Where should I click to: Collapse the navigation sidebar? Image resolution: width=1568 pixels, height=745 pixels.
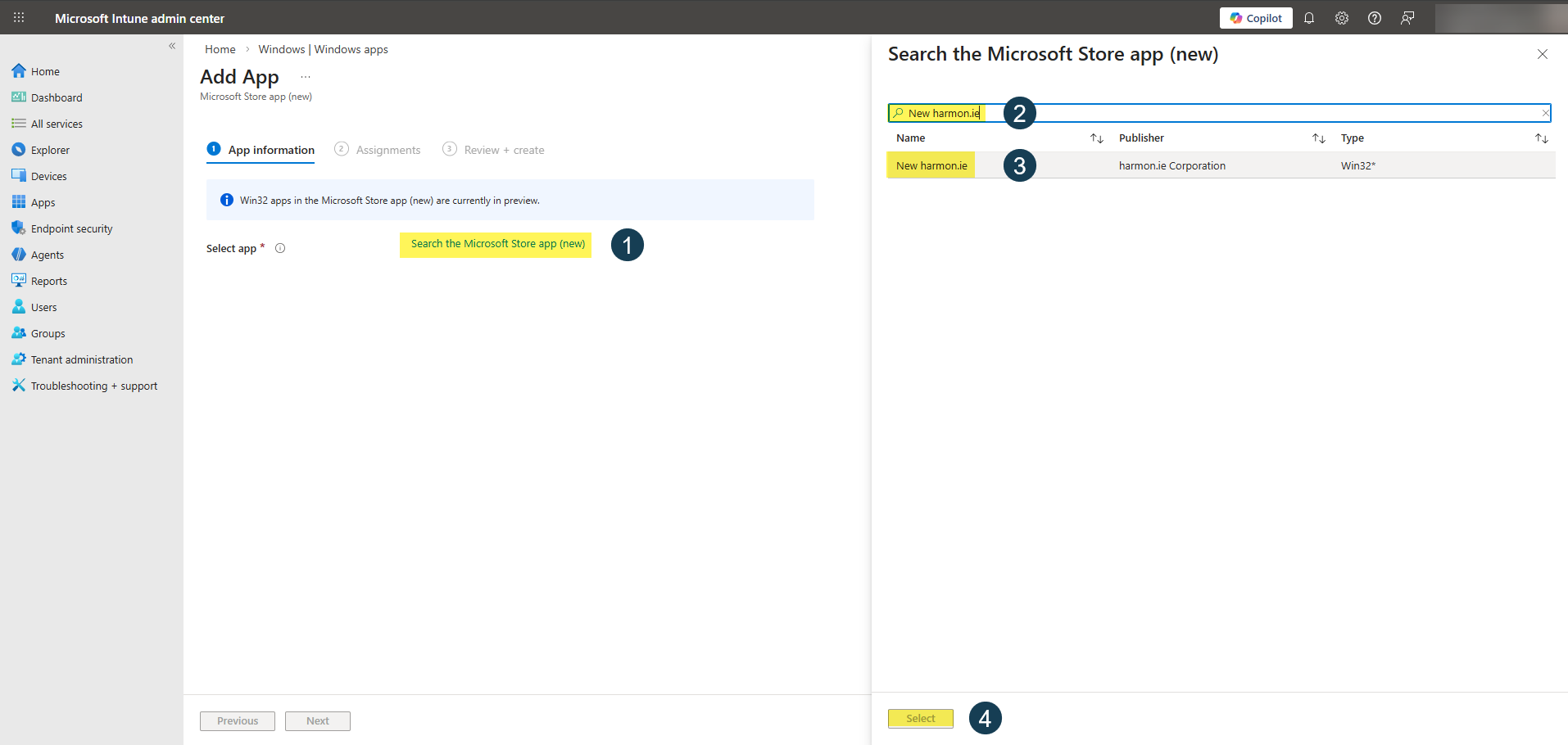click(x=172, y=46)
